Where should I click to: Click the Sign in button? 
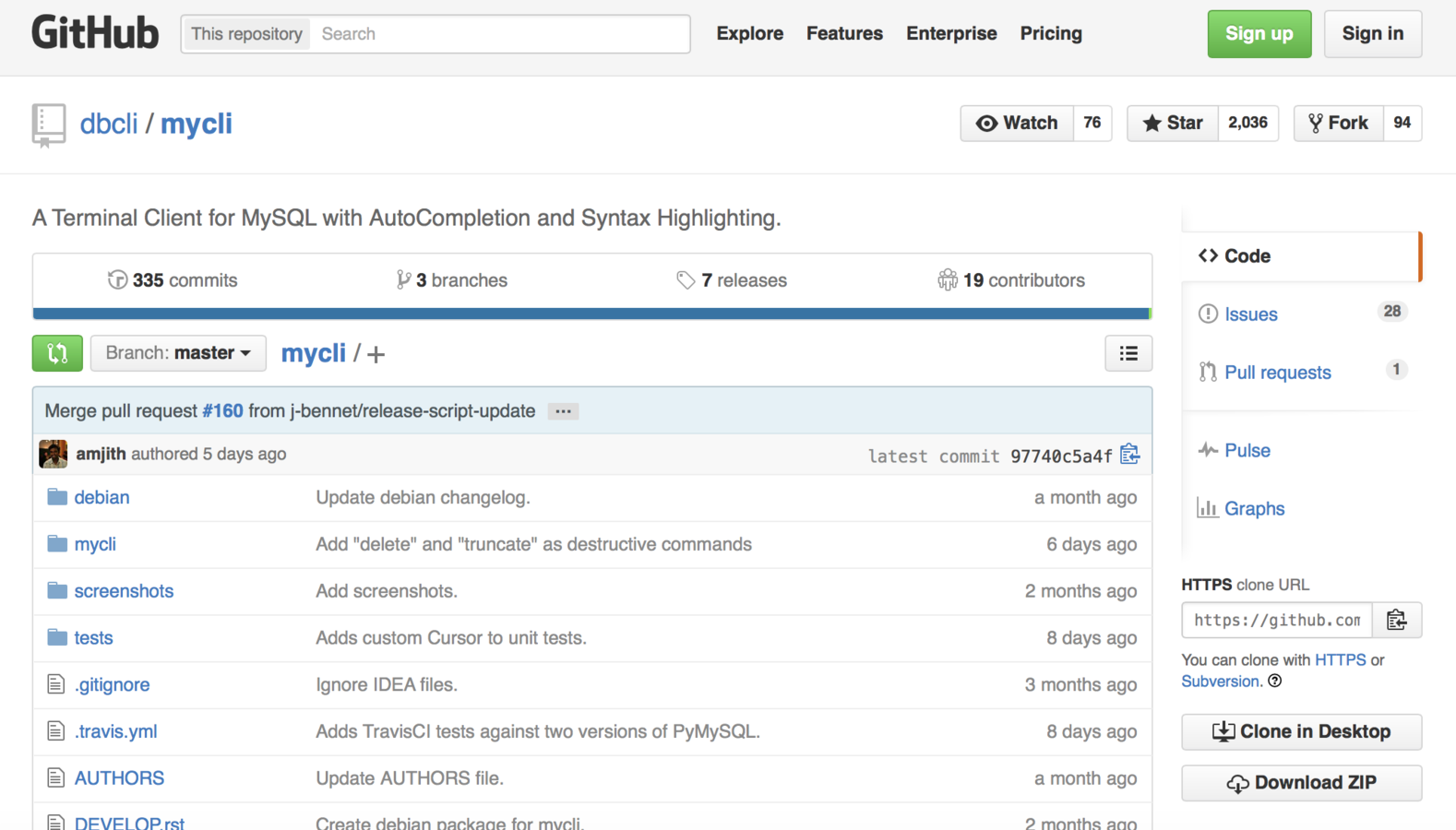click(x=1373, y=34)
